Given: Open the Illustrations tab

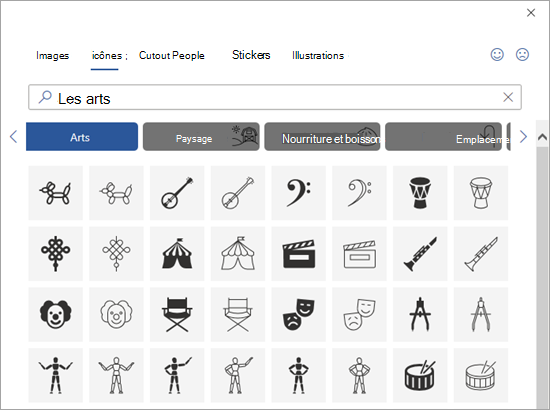Looking at the screenshot, I should point(318,55).
